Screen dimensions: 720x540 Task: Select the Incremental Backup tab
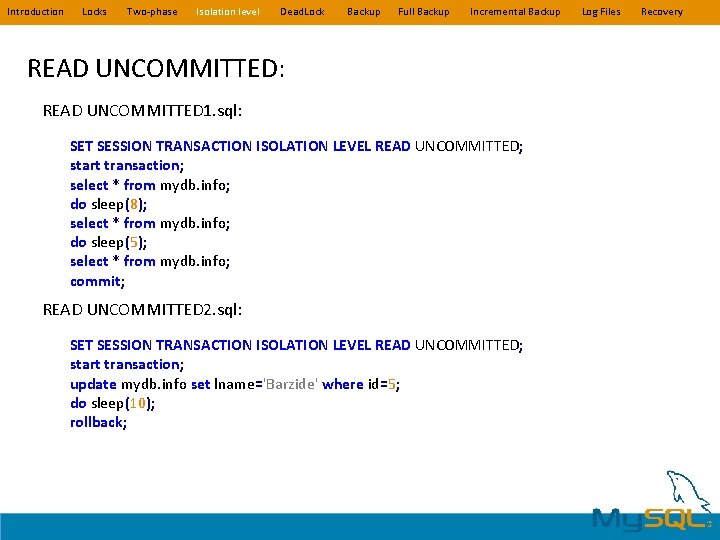click(x=515, y=12)
